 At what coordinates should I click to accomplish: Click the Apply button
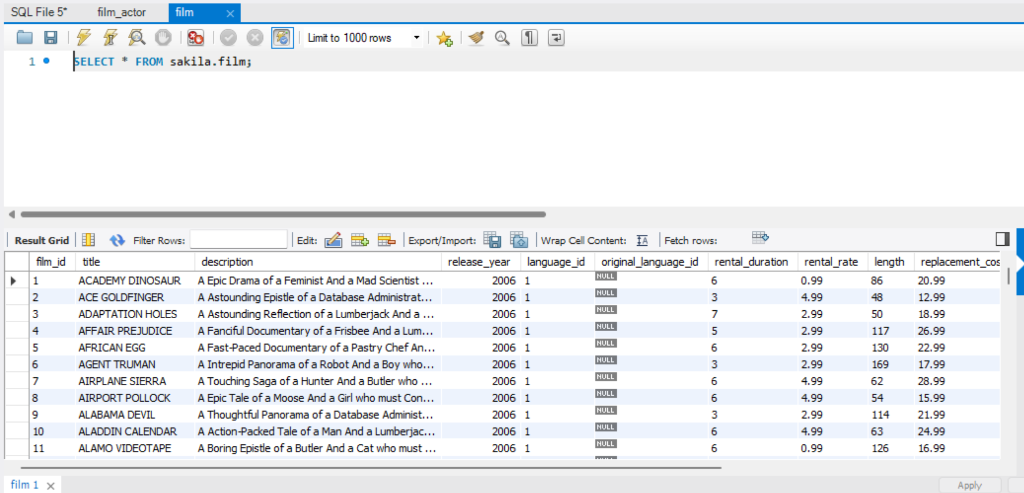coord(969,485)
